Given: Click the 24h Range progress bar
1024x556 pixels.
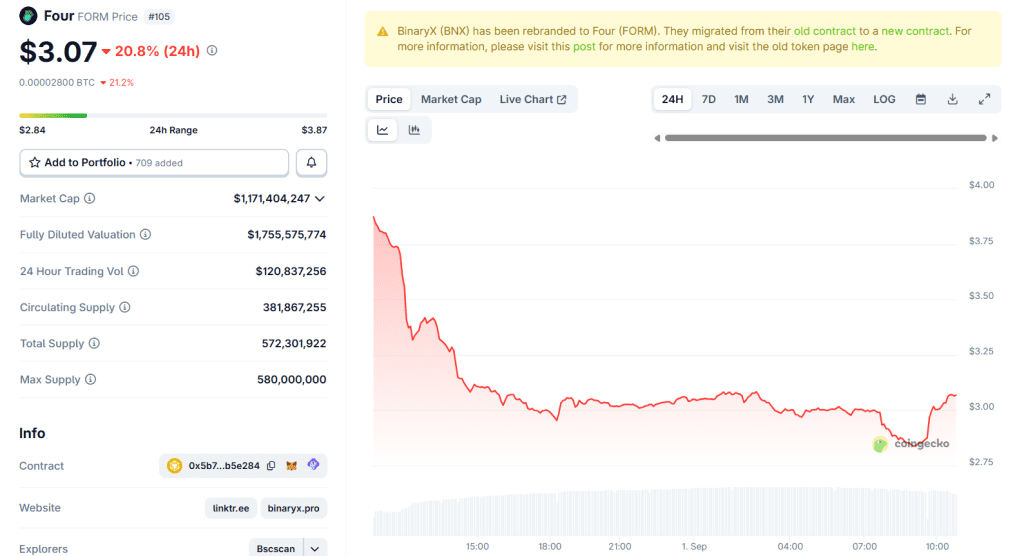Looking at the screenshot, I should pyautogui.click(x=173, y=116).
